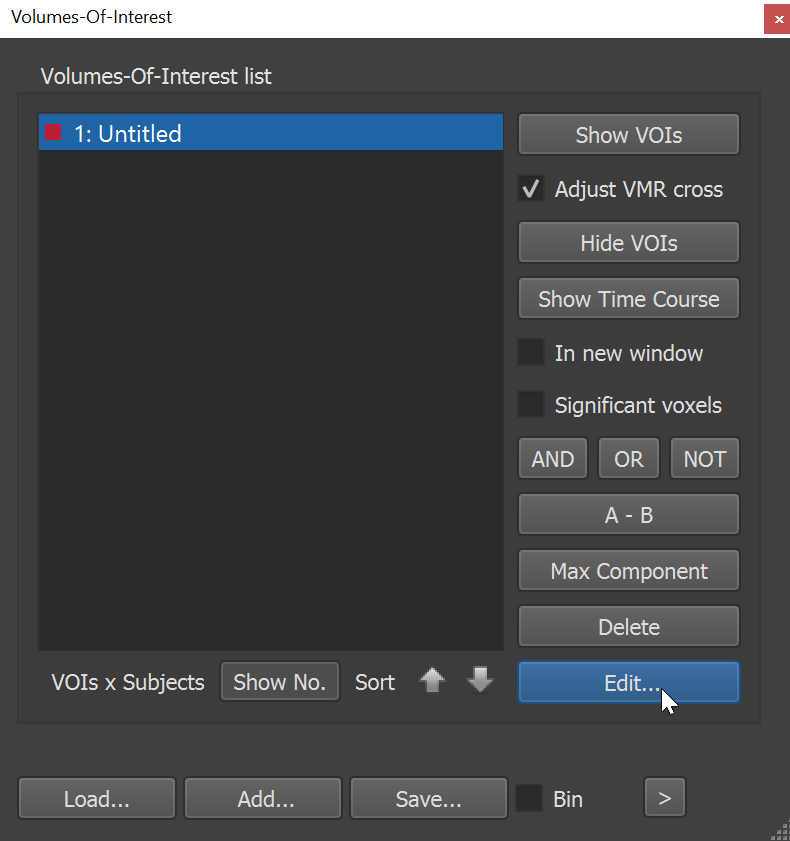Viewport: 790px width, 841px height.
Task: Enable the Significant voxels checkbox
Action: 531,405
